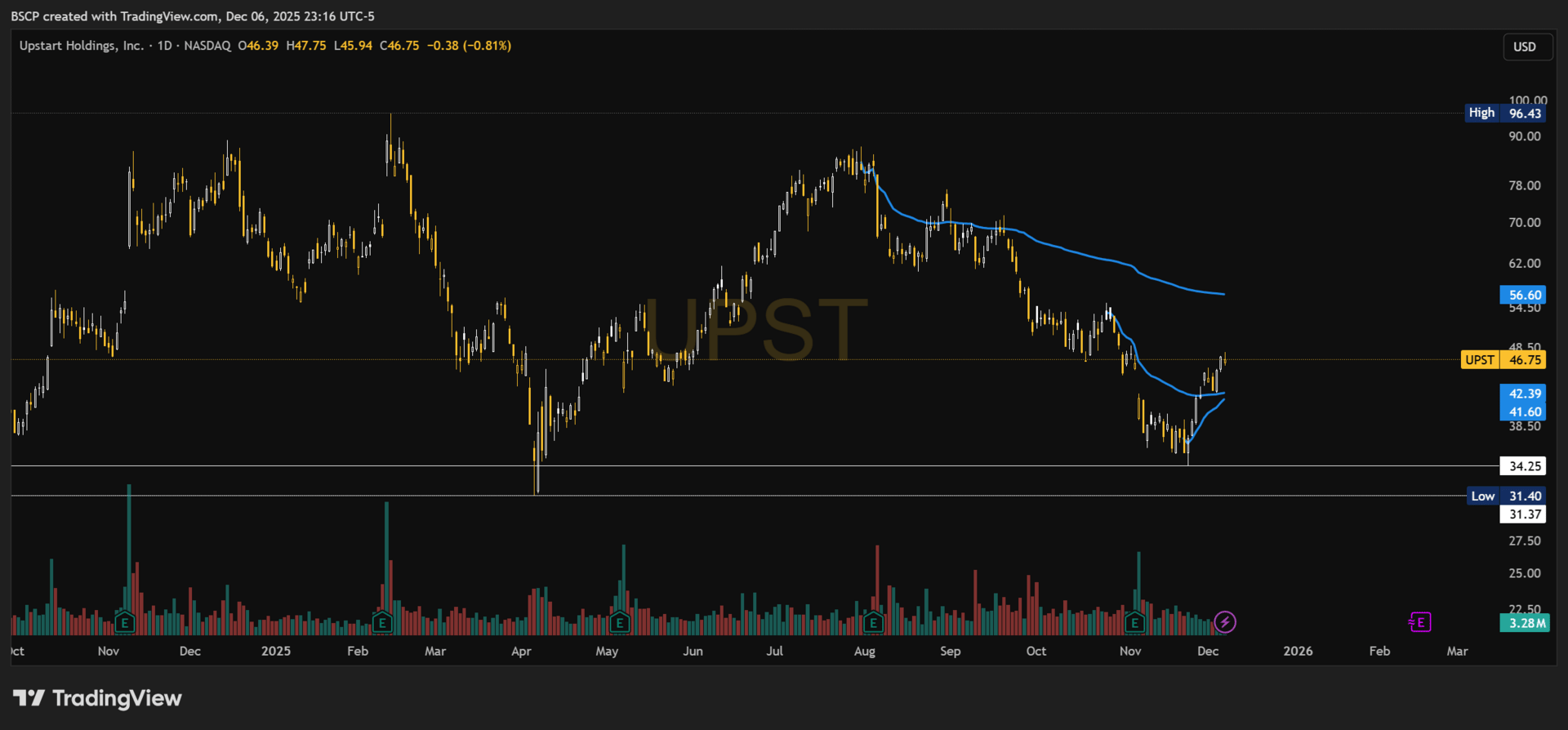Click the 2025 label on the time axis
The width and height of the screenshot is (1568, 730).
276,651
